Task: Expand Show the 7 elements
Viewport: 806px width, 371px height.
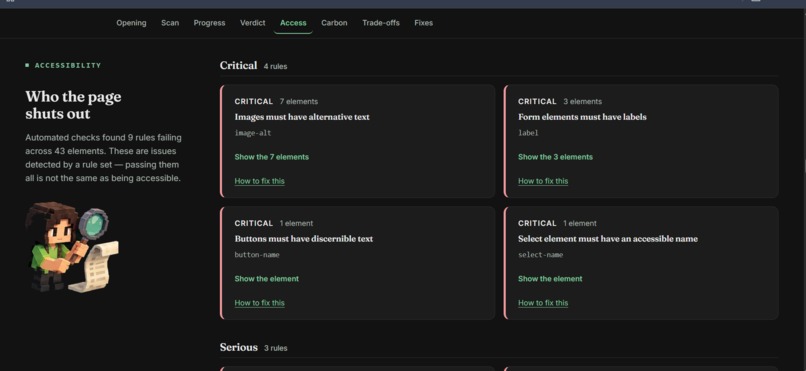Action: [x=271, y=157]
